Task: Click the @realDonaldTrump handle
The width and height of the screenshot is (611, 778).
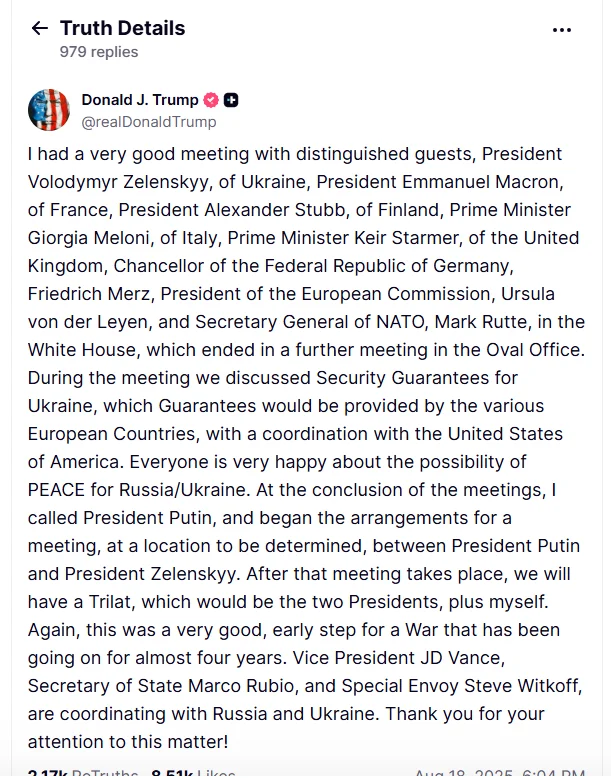Action: coord(148,122)
